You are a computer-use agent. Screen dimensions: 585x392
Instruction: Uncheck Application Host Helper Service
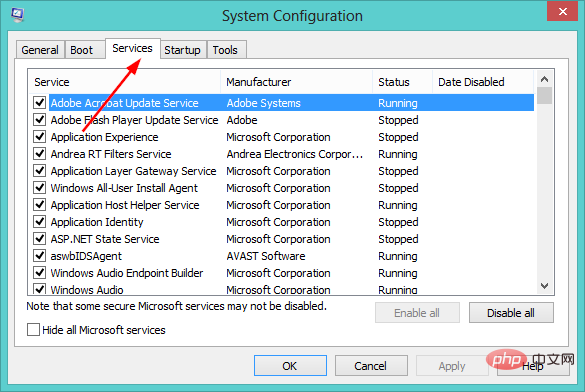(40, 204)
